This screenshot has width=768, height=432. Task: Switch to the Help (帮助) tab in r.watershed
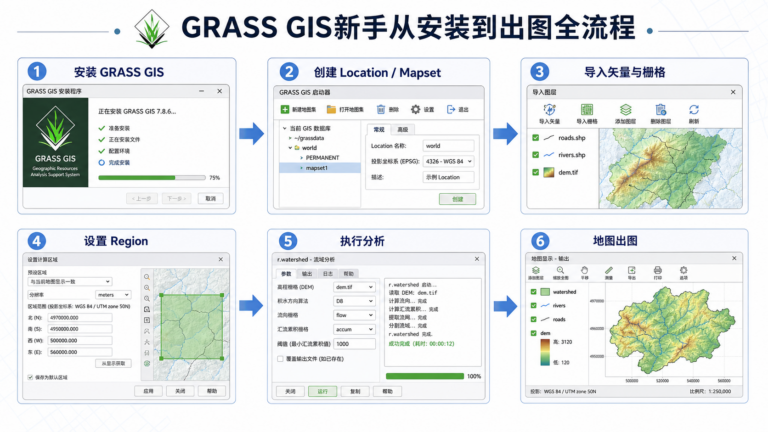[x=348, y=273]
